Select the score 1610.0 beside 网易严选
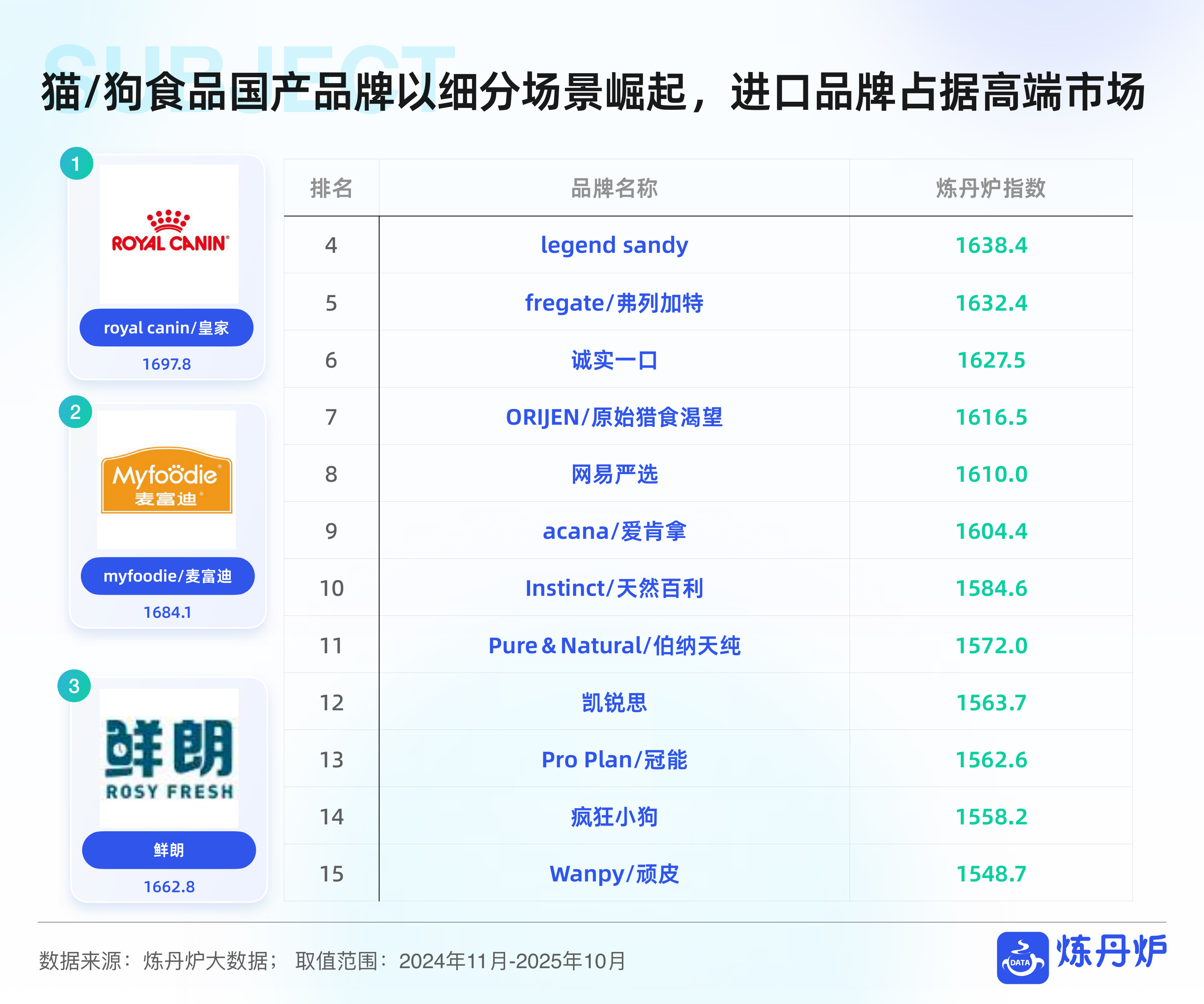1204x1004 pixels. coord(992,474)
